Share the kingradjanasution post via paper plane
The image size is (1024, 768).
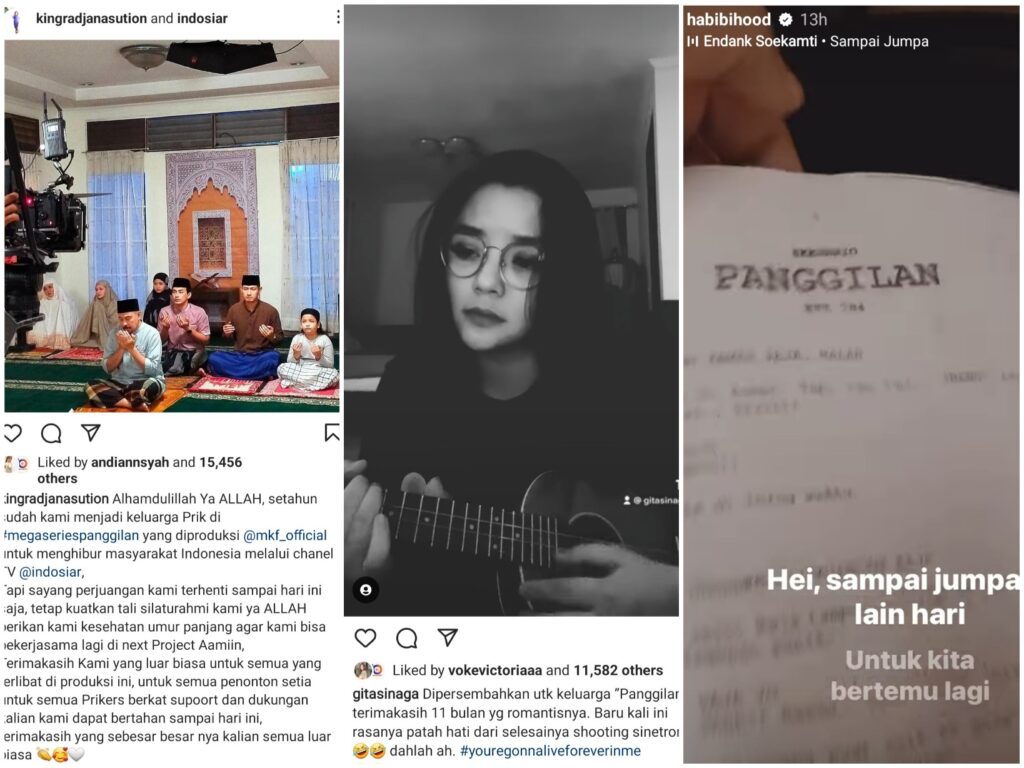pyautogui.click(x=90, y=432)
